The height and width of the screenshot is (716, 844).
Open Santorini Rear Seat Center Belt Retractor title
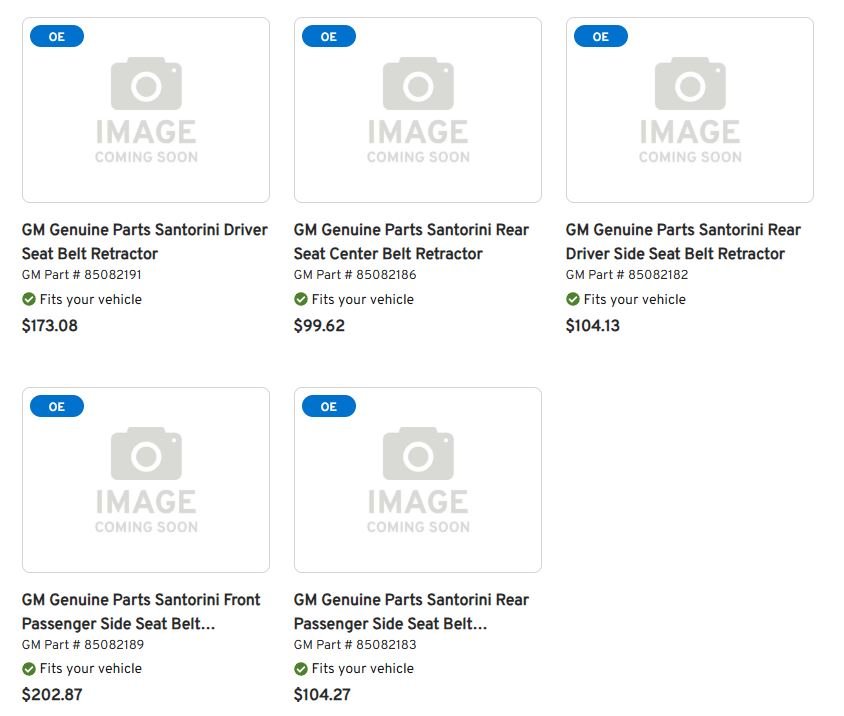(411, 241)
